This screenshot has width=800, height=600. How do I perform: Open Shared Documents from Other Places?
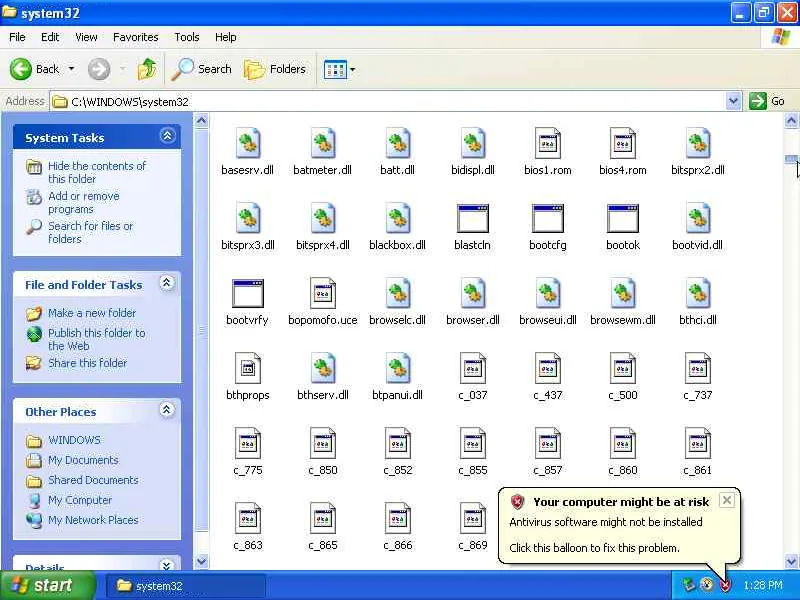pos(93,480)
